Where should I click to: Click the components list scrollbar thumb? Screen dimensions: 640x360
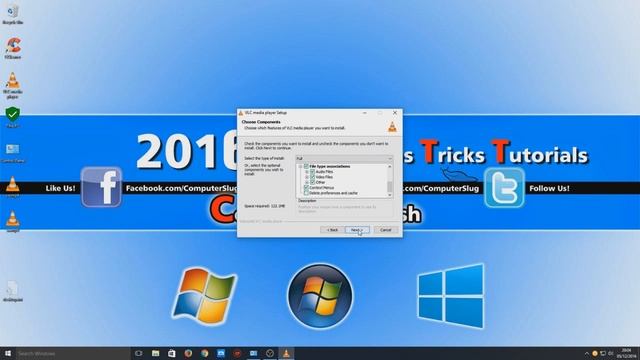(390, 187)
